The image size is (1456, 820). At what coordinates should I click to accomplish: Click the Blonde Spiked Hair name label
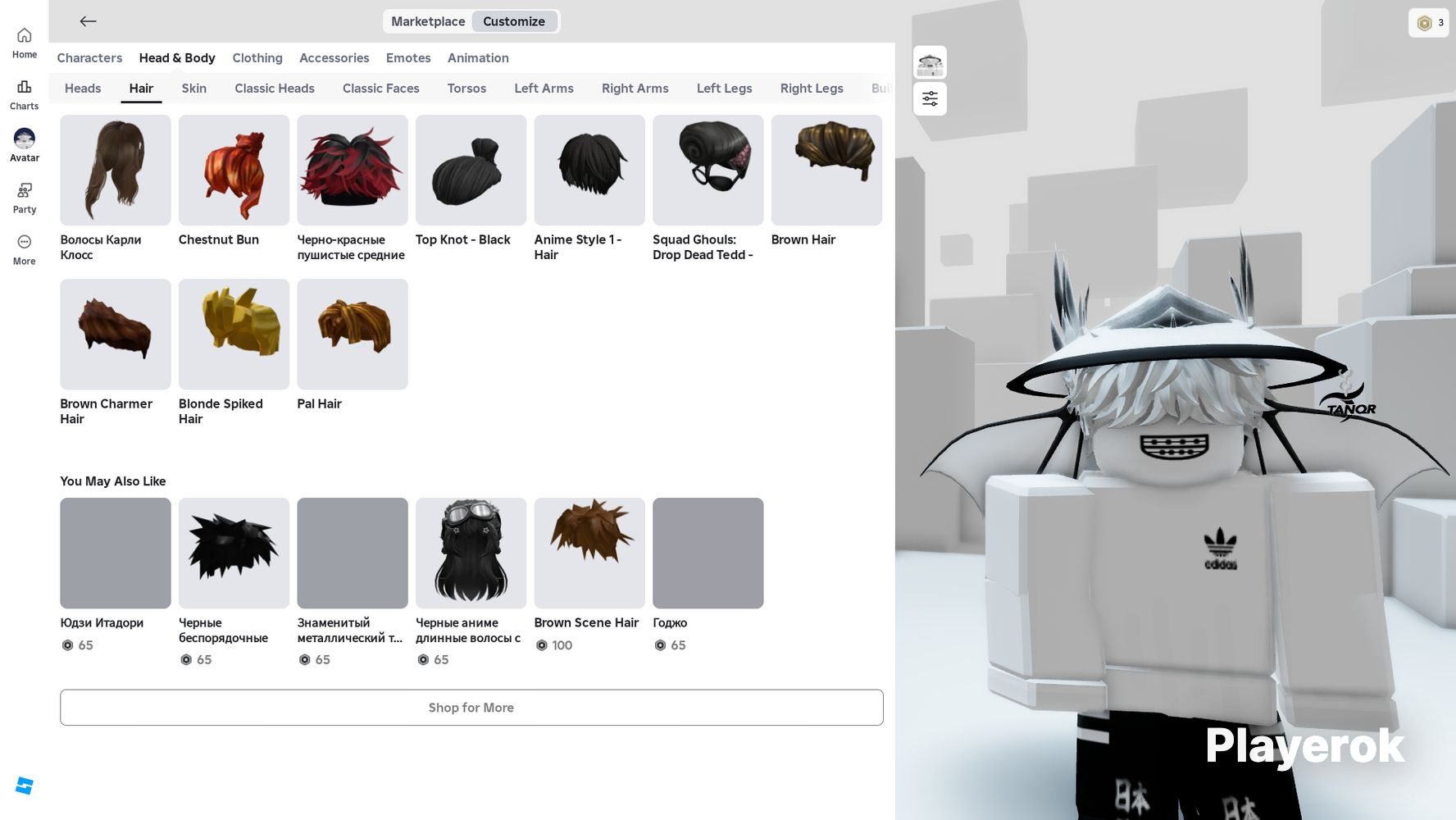221,411
